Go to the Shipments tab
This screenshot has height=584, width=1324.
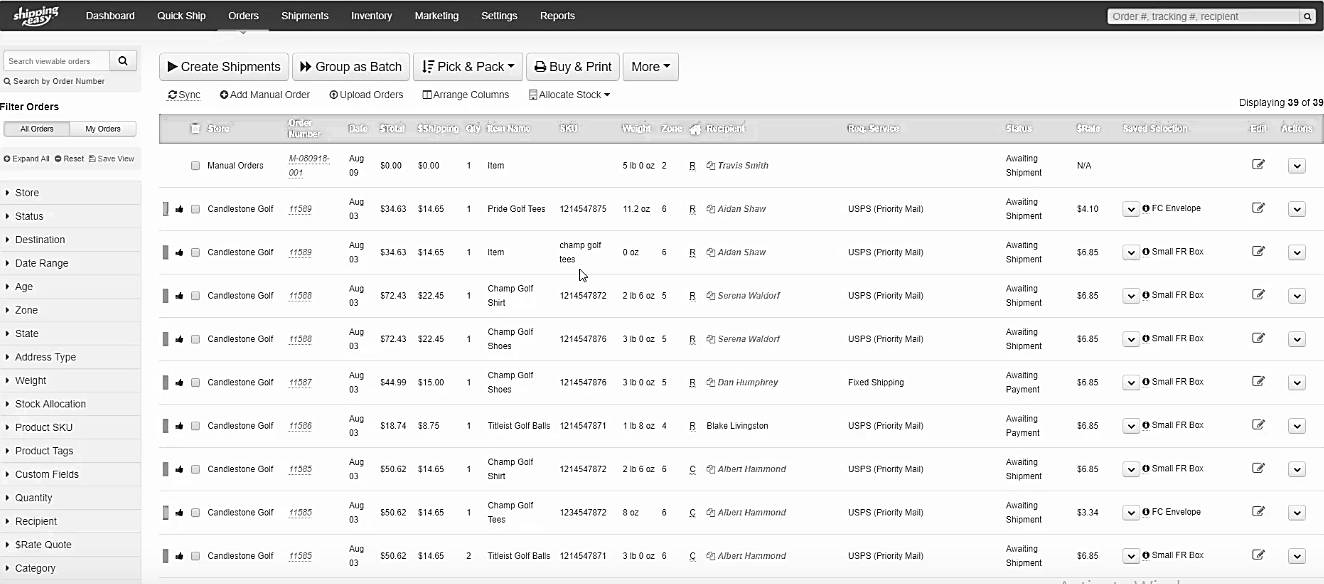(305, 16)
